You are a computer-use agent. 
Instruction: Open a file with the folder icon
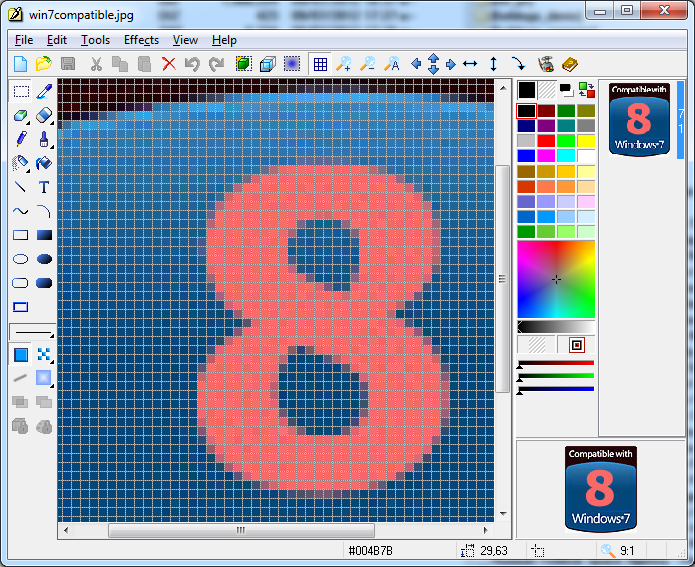click(43, 64)
